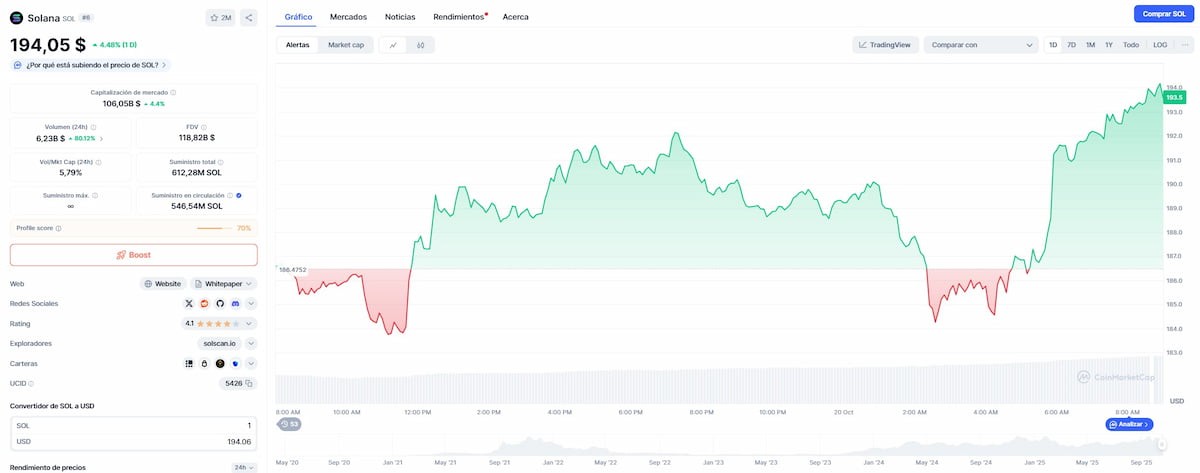Click the verified badge on circulating supply

click(239, 195)
